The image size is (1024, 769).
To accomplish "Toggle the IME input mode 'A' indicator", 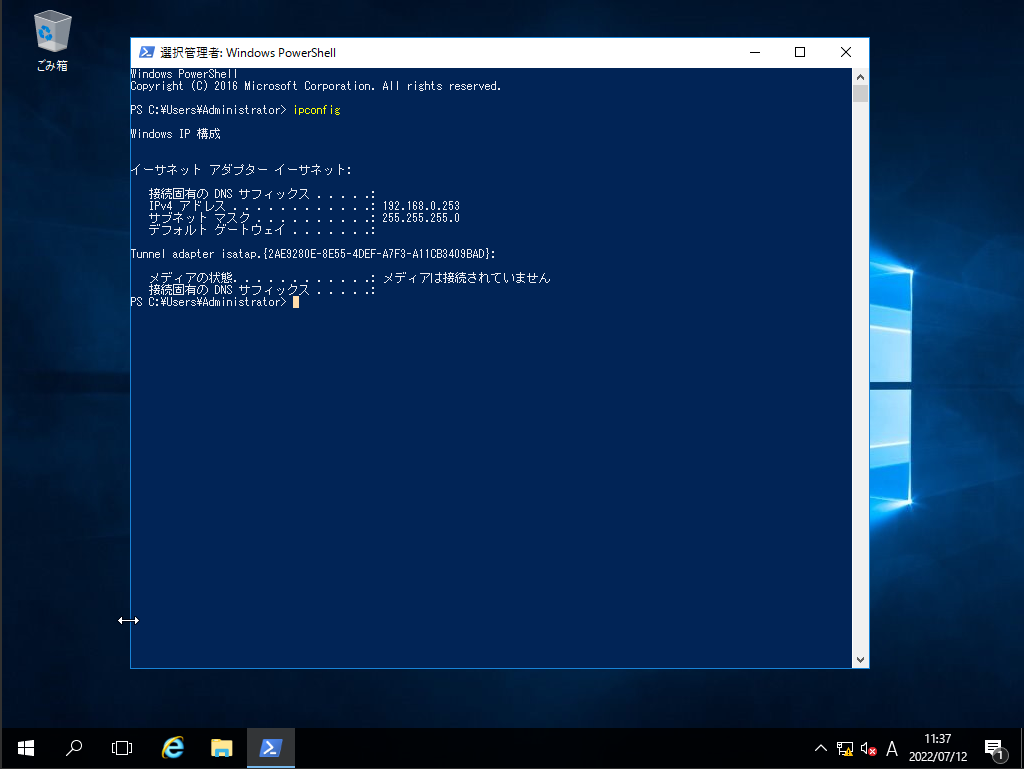I will (x=892, y=749).
